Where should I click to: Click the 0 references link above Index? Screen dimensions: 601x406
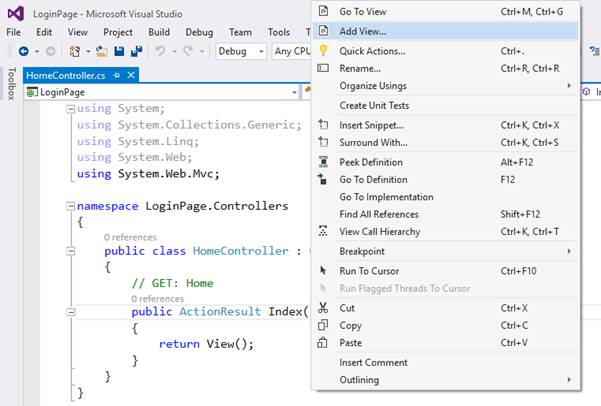pos(158,299)
